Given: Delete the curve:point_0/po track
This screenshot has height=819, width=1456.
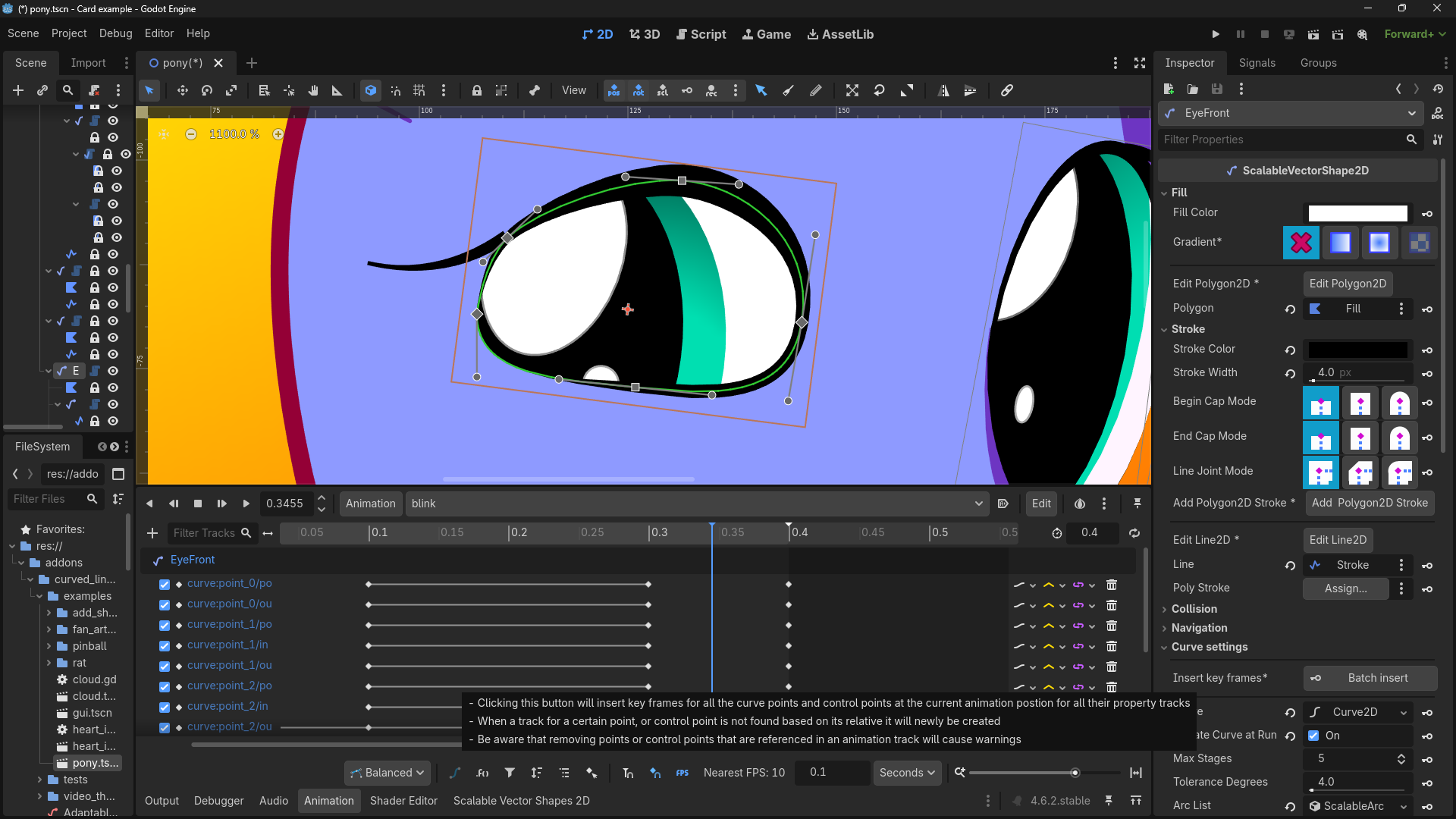Looking at the screenshot, I should 1112,585.
